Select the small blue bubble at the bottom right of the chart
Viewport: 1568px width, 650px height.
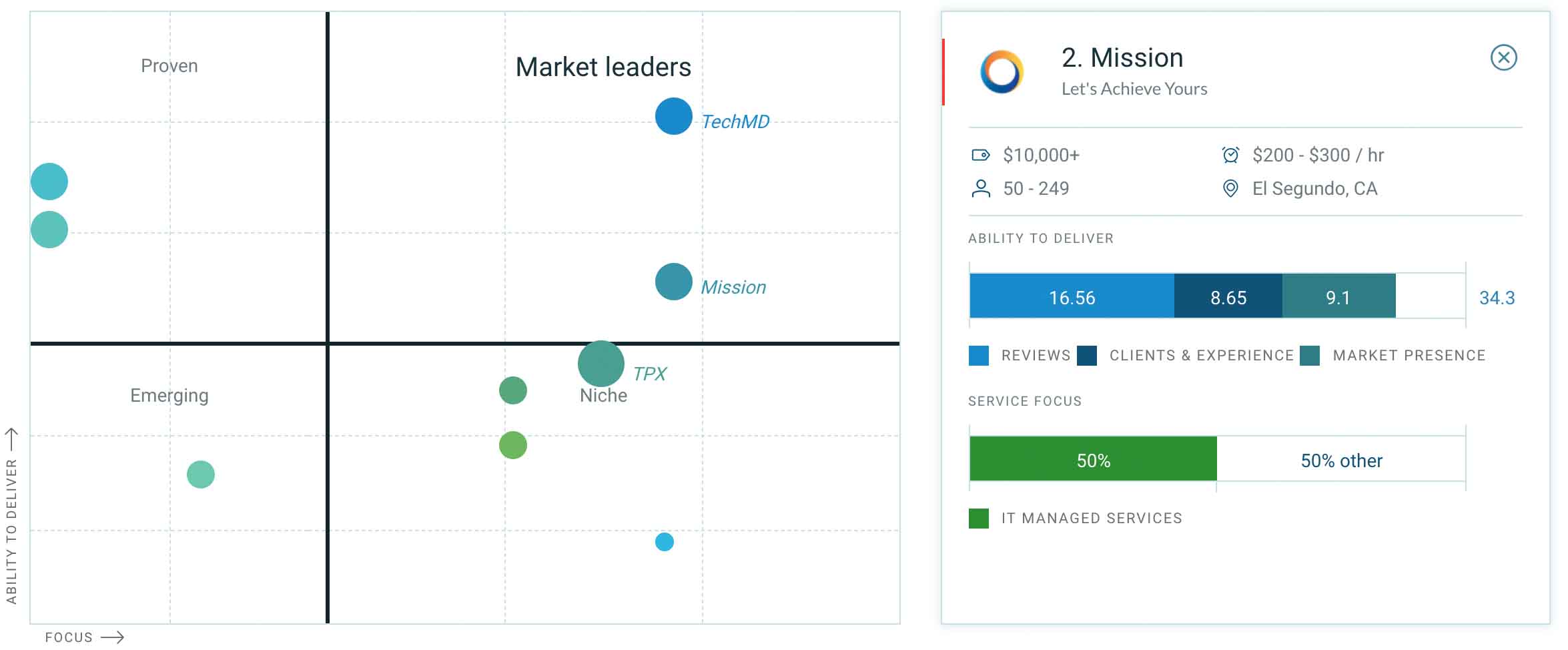(664, 542)
